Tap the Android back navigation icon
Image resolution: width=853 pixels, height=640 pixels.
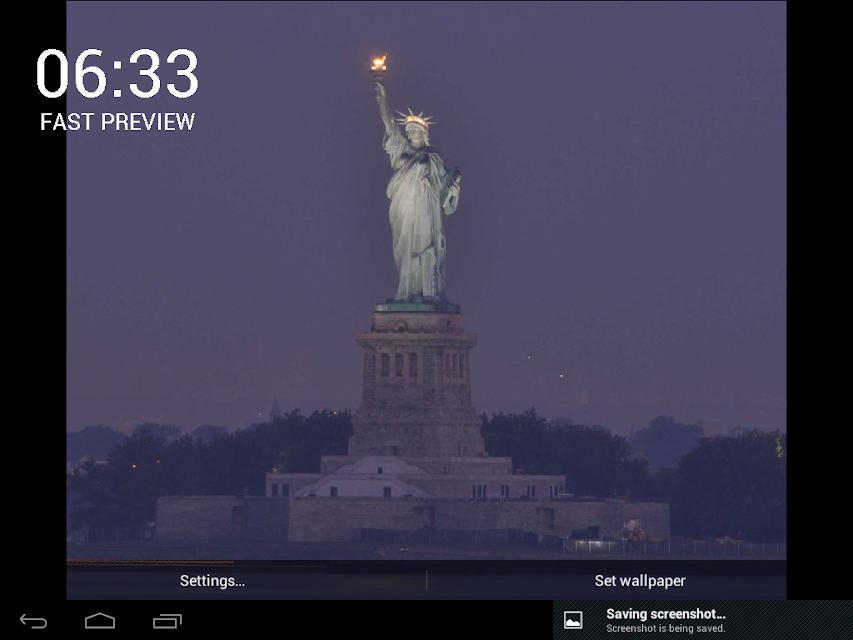(34, 621)
